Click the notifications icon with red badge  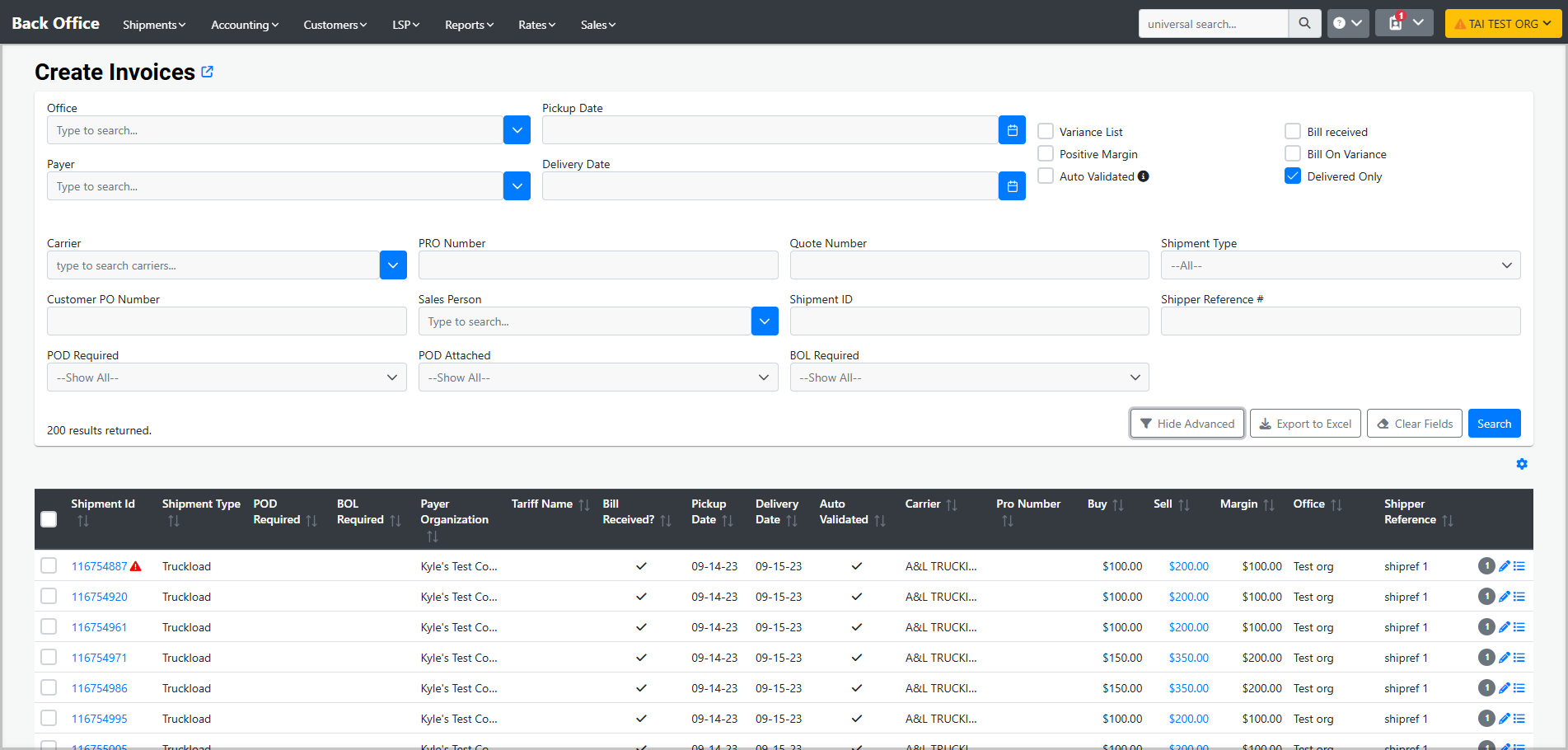pyautogui.click(x=1396, y=23)
